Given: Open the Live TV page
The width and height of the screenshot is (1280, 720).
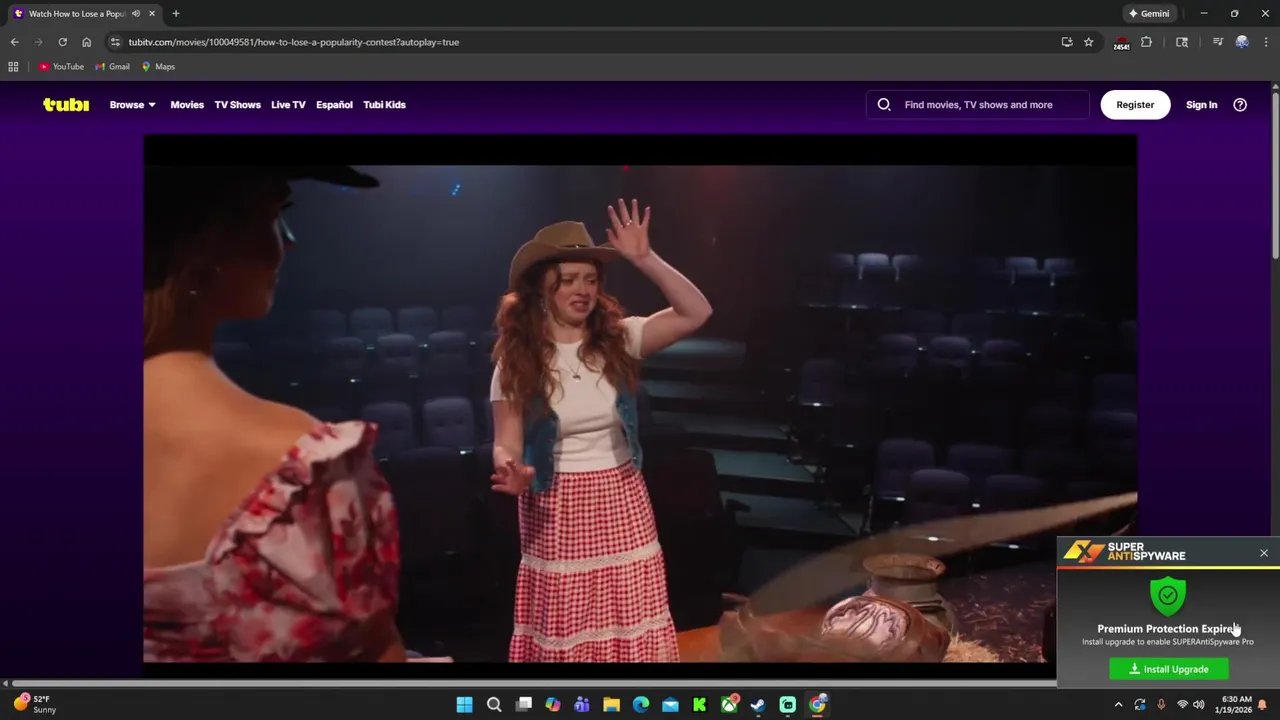Looking at the screenshot, I should pyautogui.click(x=288, y=104).
